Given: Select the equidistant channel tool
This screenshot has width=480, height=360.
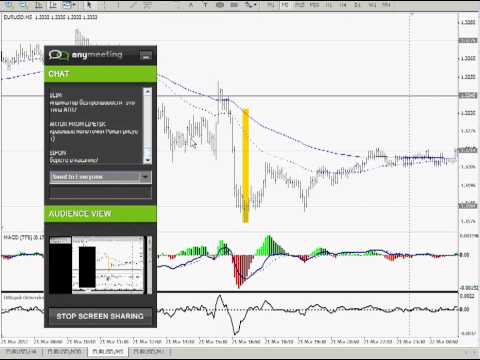Looking at the screenshot, I should (x=147, y=5).
